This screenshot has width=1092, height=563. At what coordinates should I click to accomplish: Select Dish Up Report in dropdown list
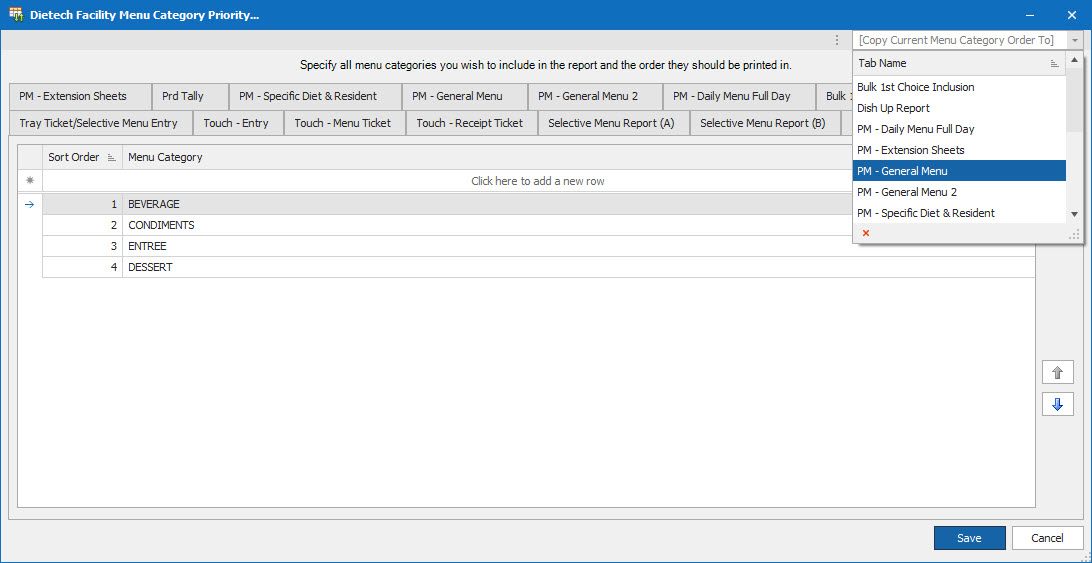click(x=959, y=108)
